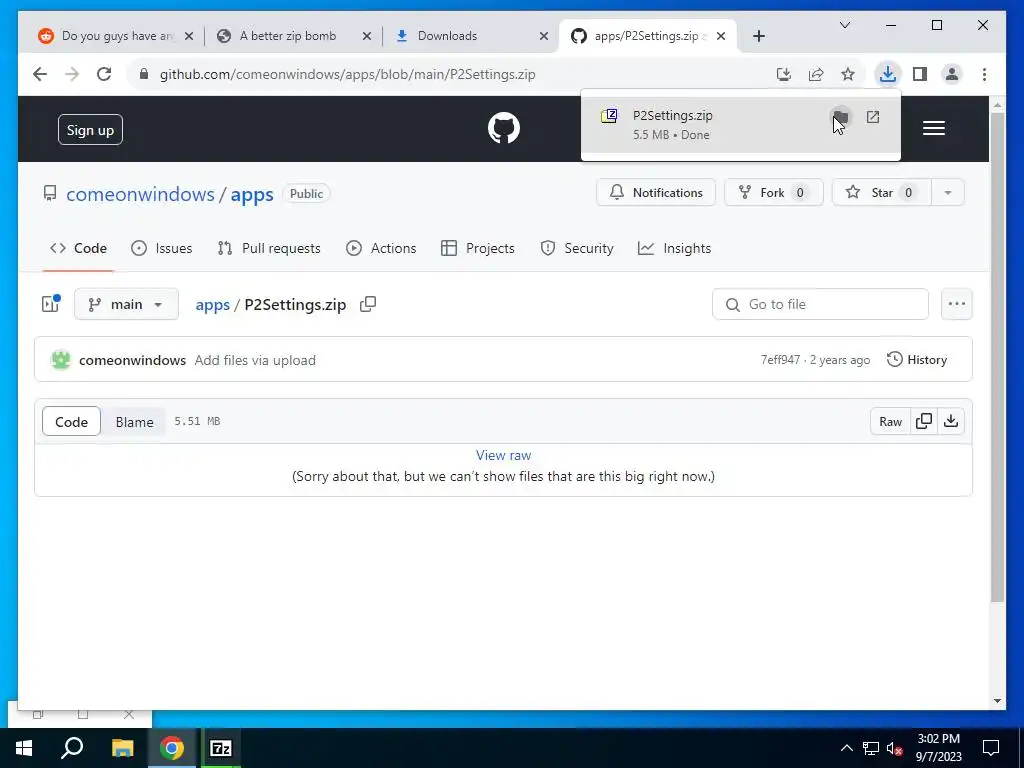Open the Issues tab
The height and width of the screenshot is (768, 1024).
[x=161, y=248]
